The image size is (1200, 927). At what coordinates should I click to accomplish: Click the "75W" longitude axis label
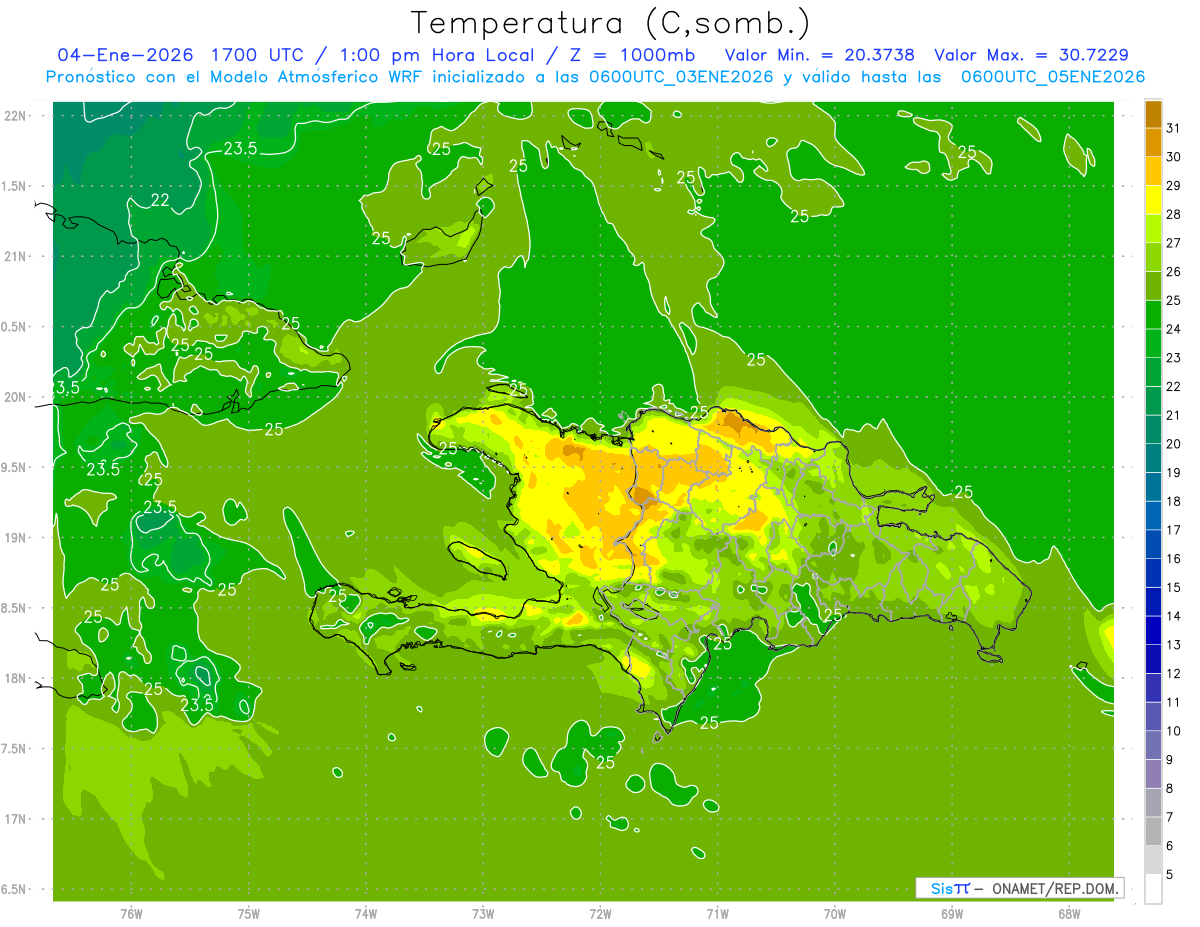click(x=249, y=914)
